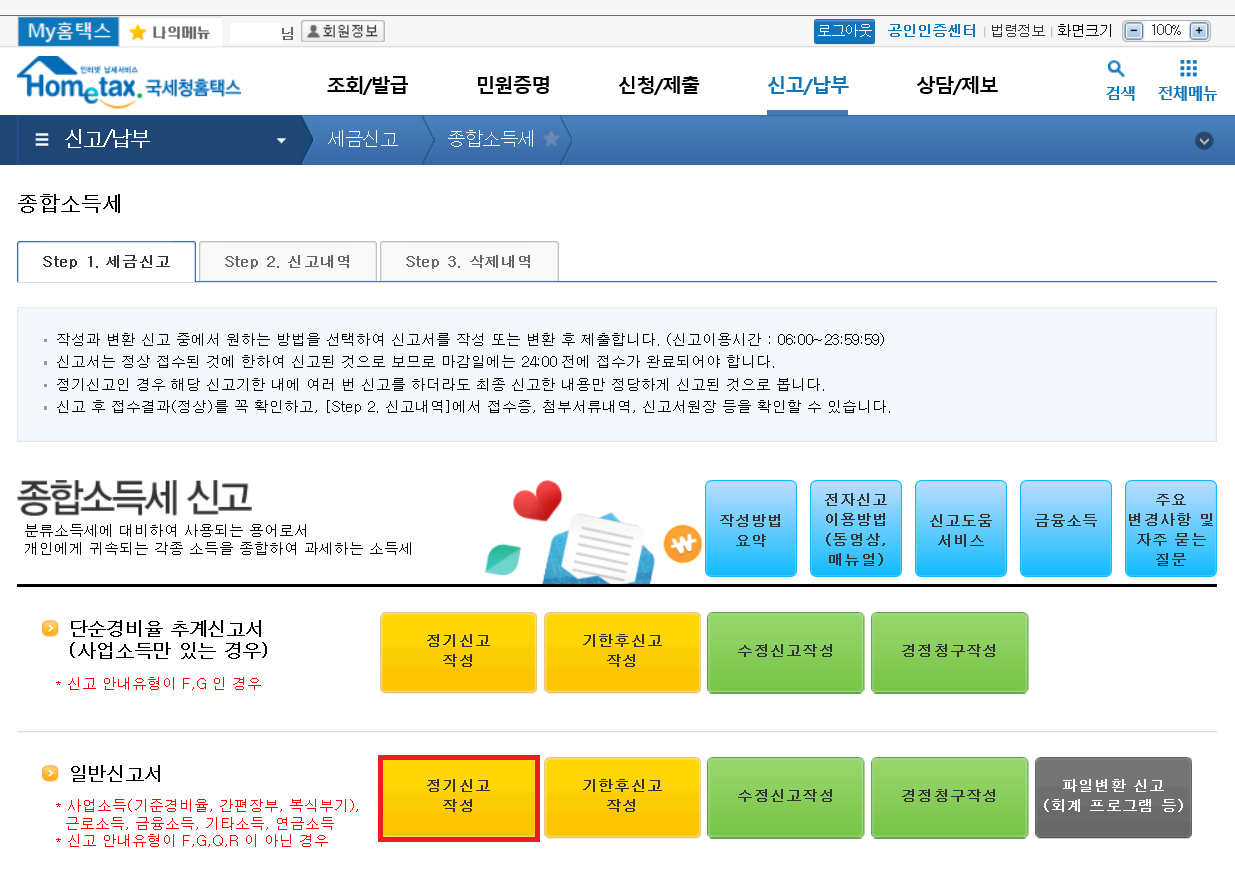Click My홈택스 button
This screenshot has height=877, width=1235.
tap(68, 31)
